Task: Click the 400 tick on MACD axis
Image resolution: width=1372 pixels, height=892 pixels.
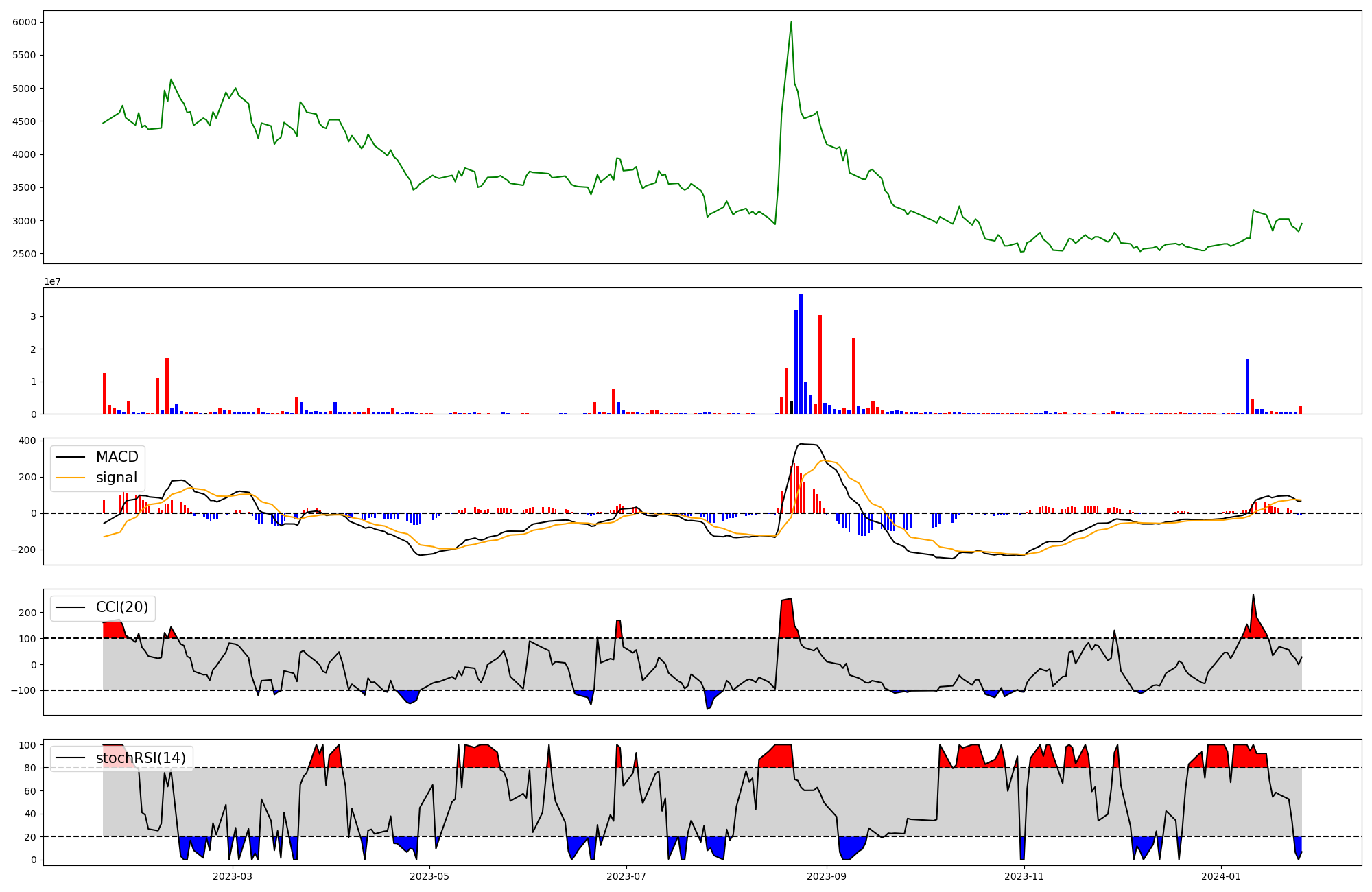Action: (27, 441)
